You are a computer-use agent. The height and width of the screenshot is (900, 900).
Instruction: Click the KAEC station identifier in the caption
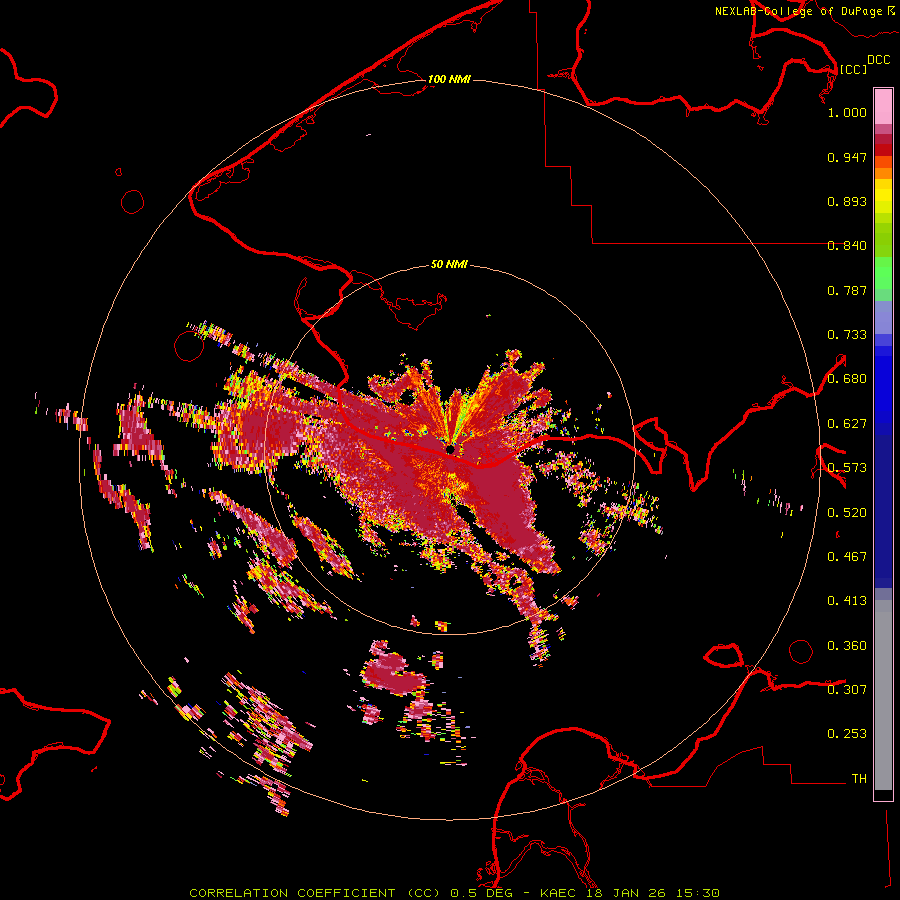pyautogui.click(x=558, y=893)
